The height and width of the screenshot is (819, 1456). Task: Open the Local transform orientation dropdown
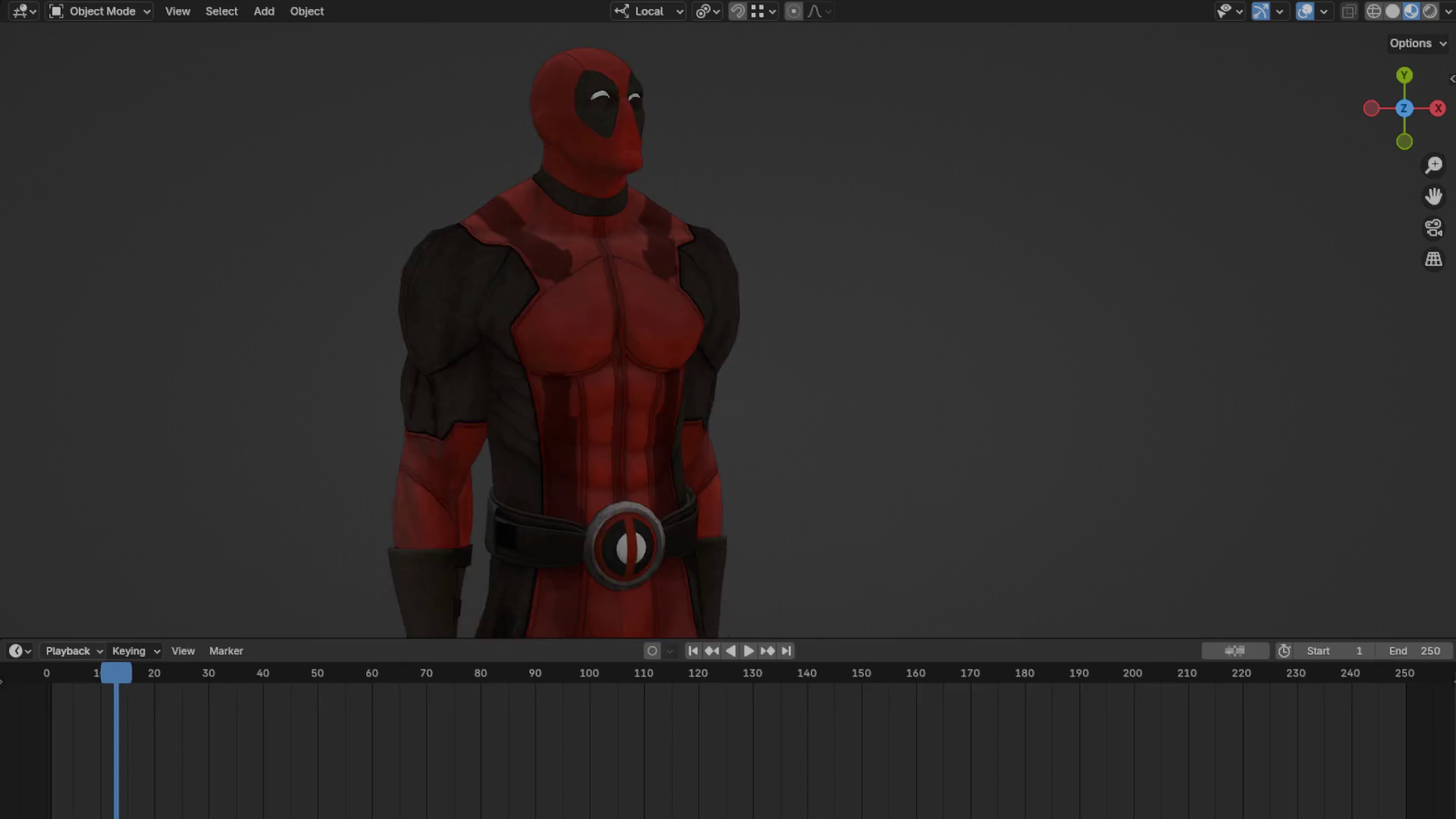(x=650, y=11)
